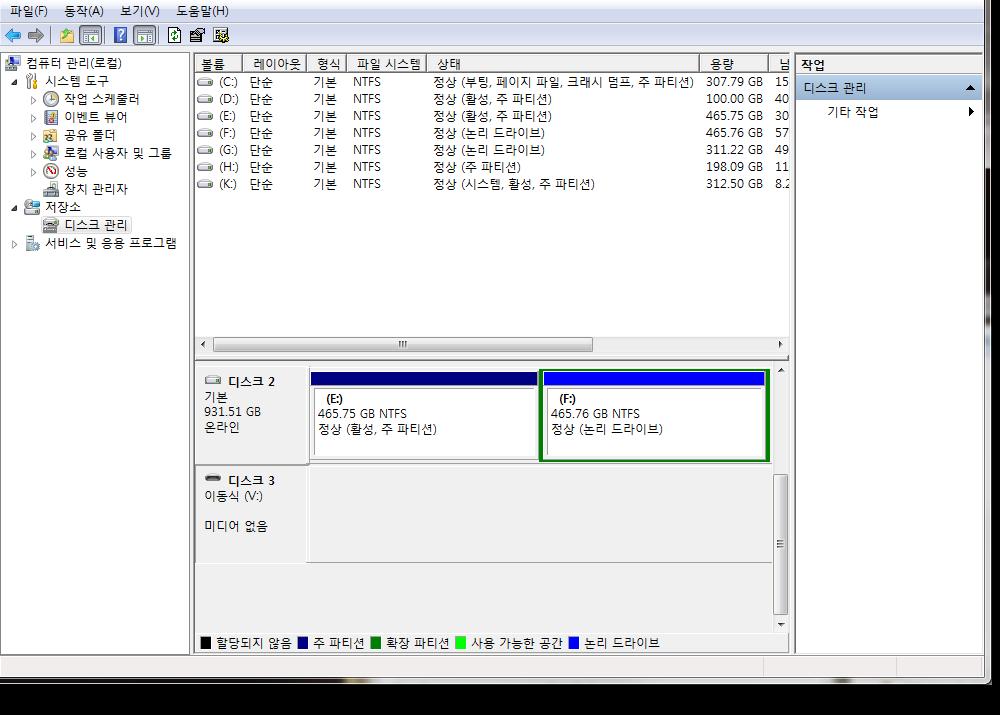Select the (E:) partition on 디스크 2
Image resolution: width=1000 pixels, height=715 pixels.
click(x=424, y=415)
